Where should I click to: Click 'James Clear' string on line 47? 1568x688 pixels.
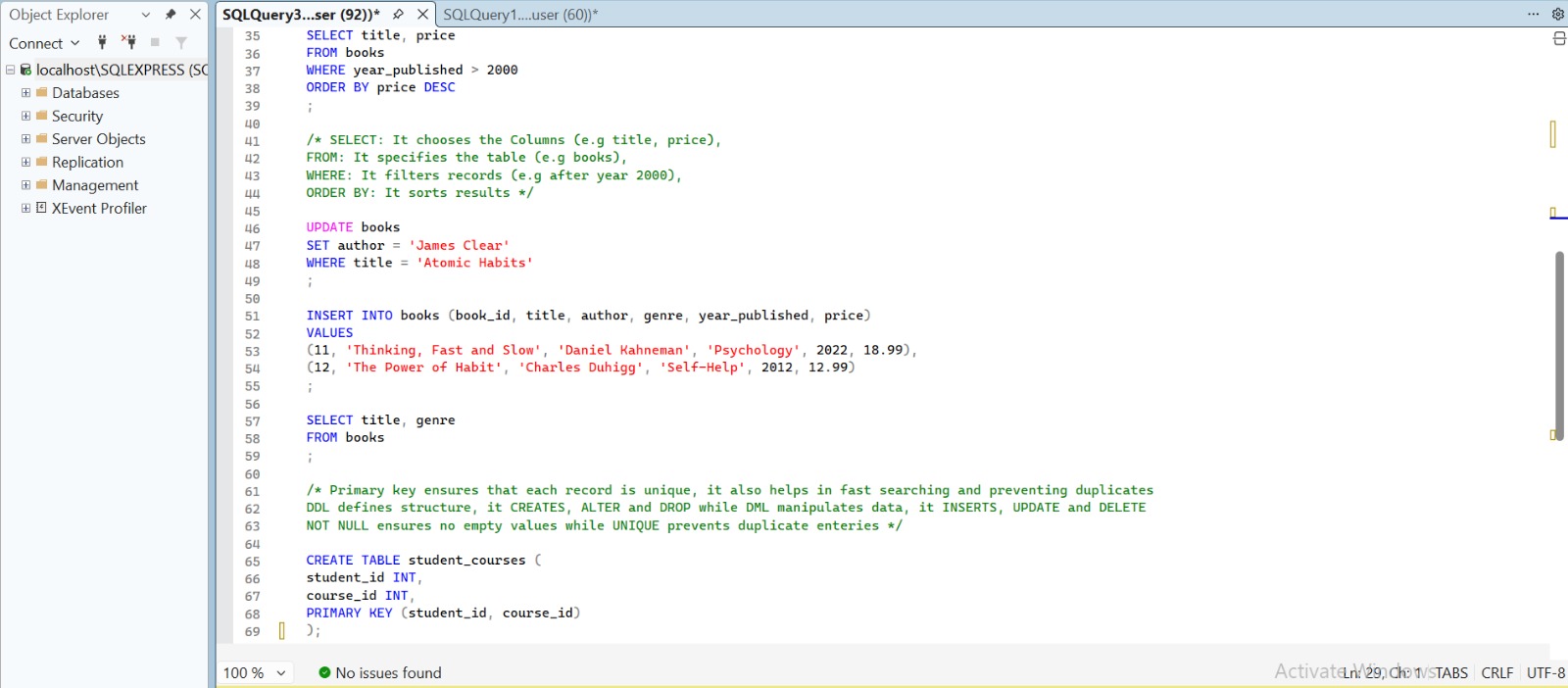pos(459,245)
